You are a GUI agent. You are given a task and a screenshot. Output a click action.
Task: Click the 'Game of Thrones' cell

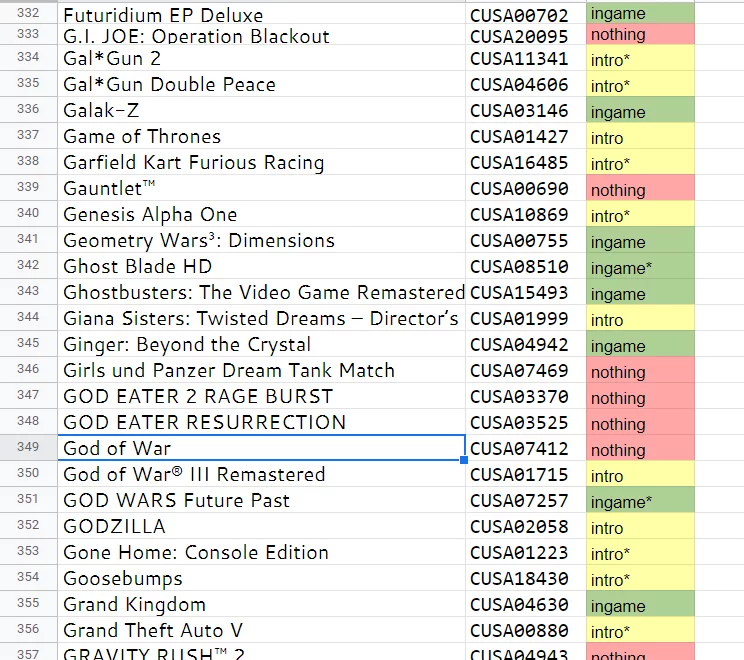click(x=261, y=136)
